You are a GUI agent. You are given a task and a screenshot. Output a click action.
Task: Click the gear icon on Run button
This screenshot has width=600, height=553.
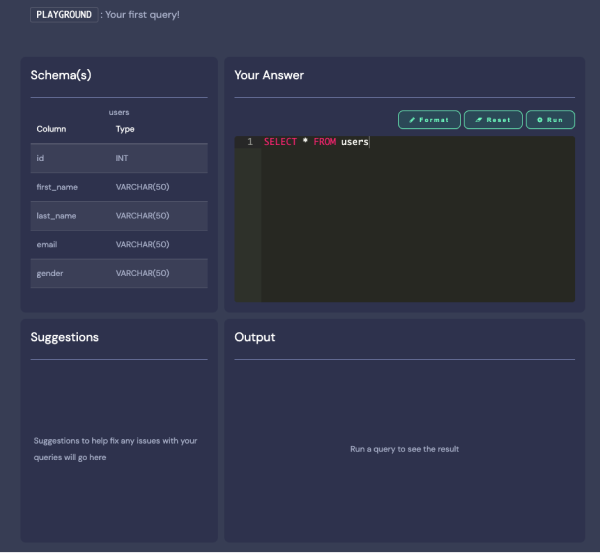point(540,120)
